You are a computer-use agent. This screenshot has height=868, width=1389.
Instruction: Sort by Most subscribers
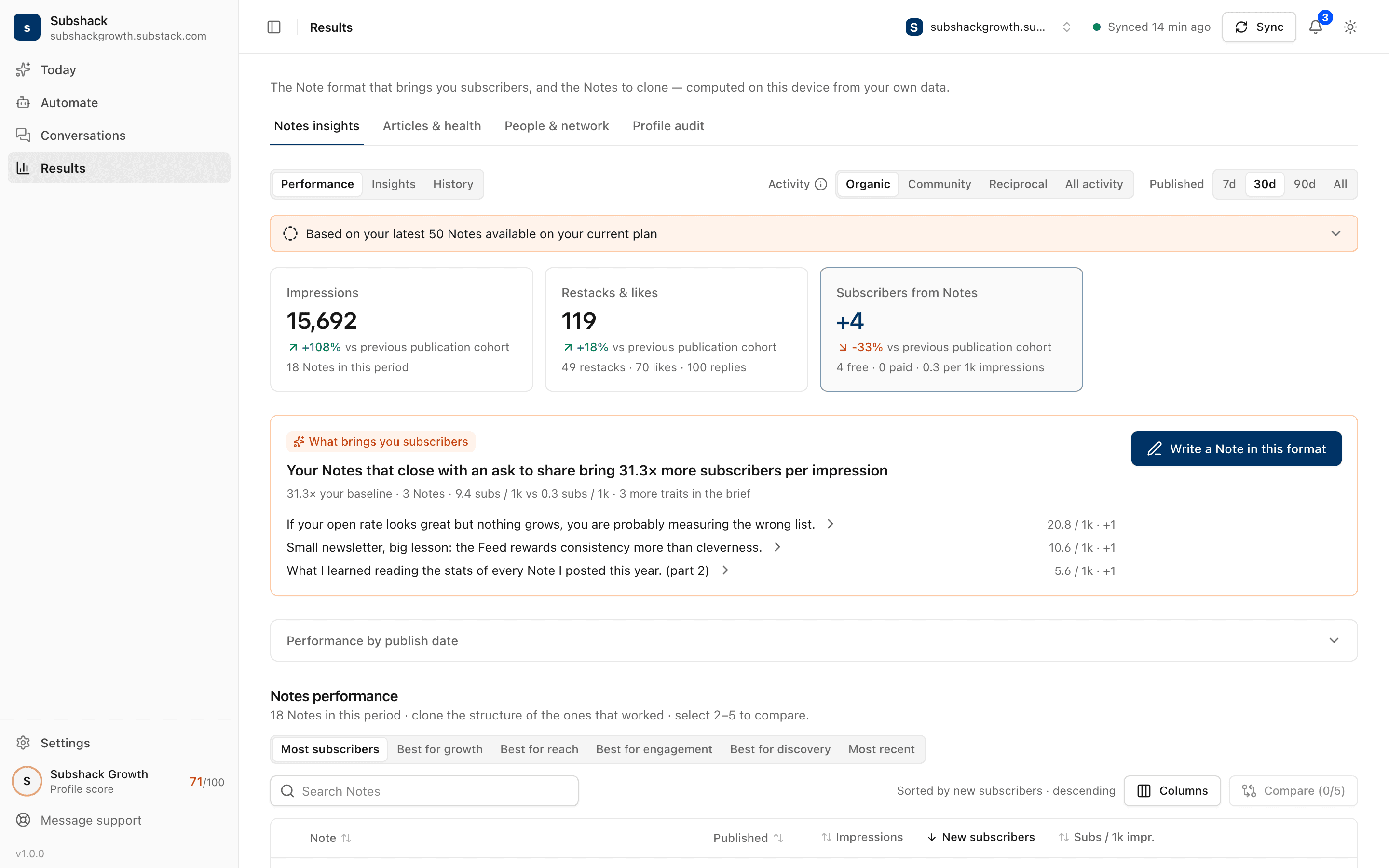click(329, 749)
